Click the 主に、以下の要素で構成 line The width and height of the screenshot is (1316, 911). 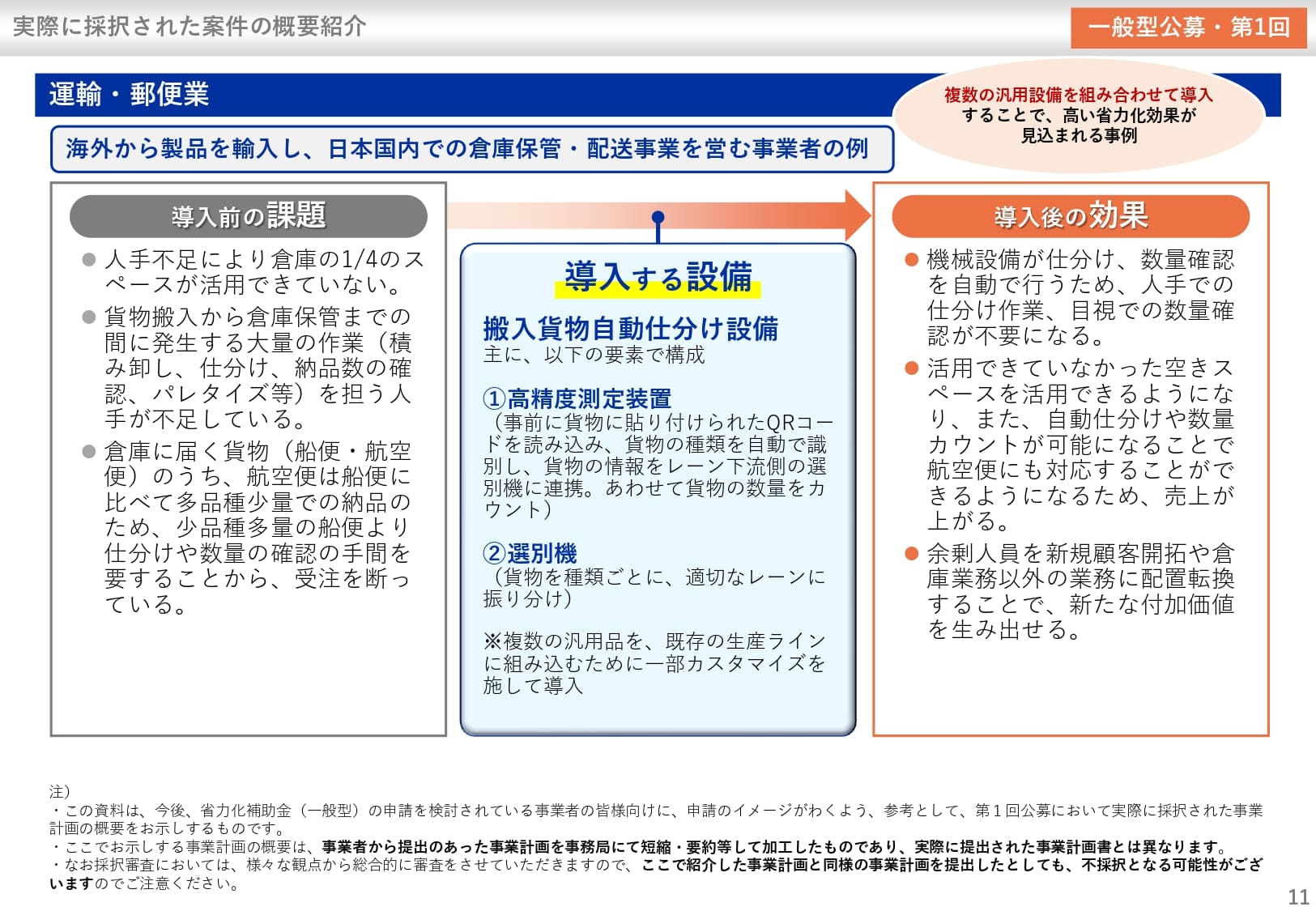pyautogui.click(x=594, y=355)
